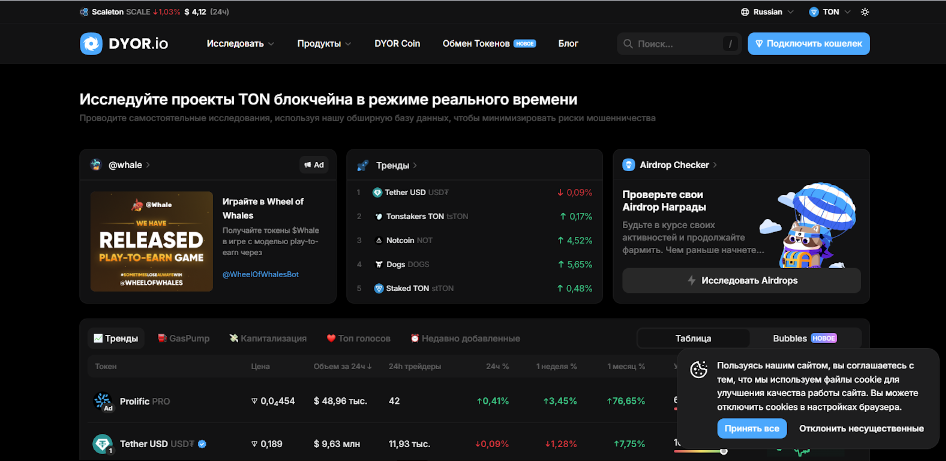
Task: Click Отклонить несущественные link
Action: point(862,428)
